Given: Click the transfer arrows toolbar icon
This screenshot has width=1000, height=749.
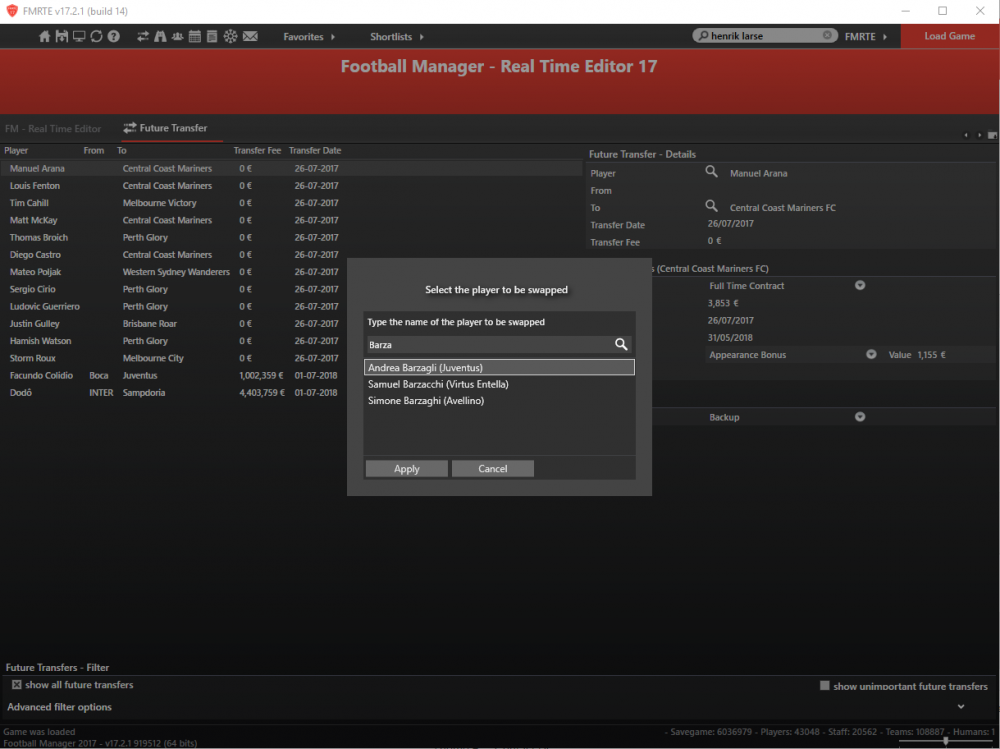Looking at the screenshot, I should [143, 36].
